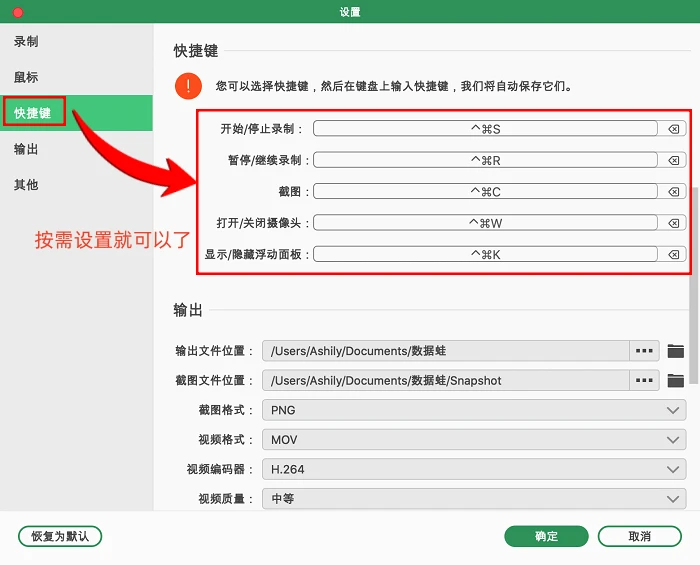Image resolution: width=700 pixels, height=565 pixels.
Task: Open the folder icon next to 截图文件位置
Action: pos(675,381)
